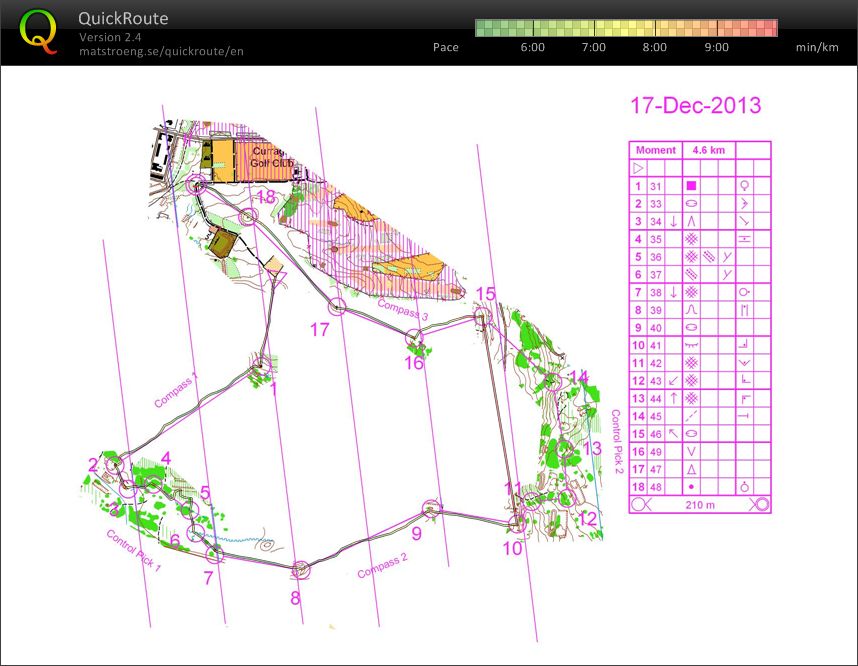The height and width of the screenshot is (666, 858).
Task: Click the Moment header cell in control table
Action: (x=656, y=150)
